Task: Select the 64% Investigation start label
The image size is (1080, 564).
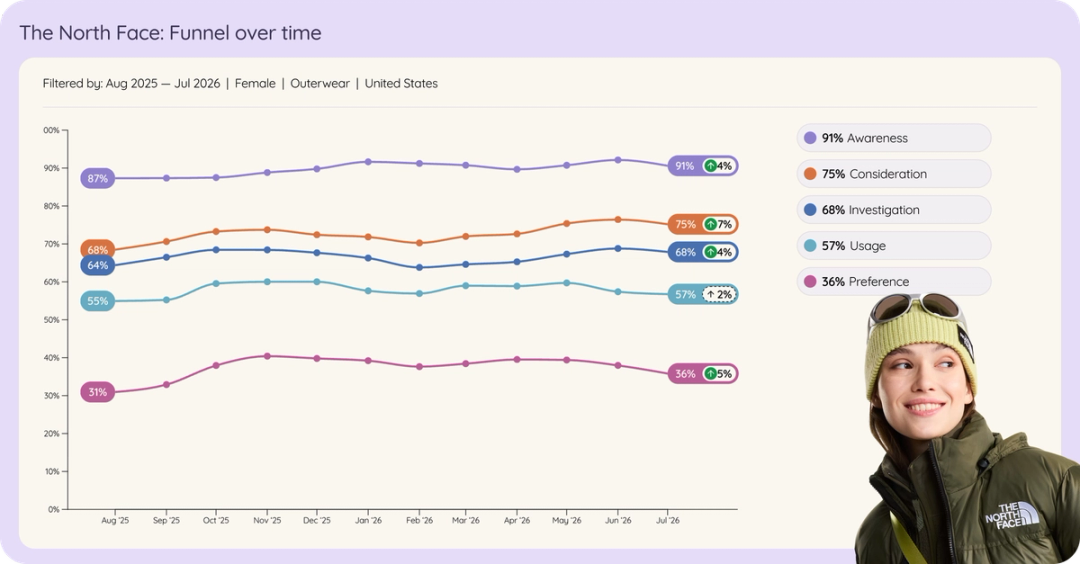Action: [97, 265]
